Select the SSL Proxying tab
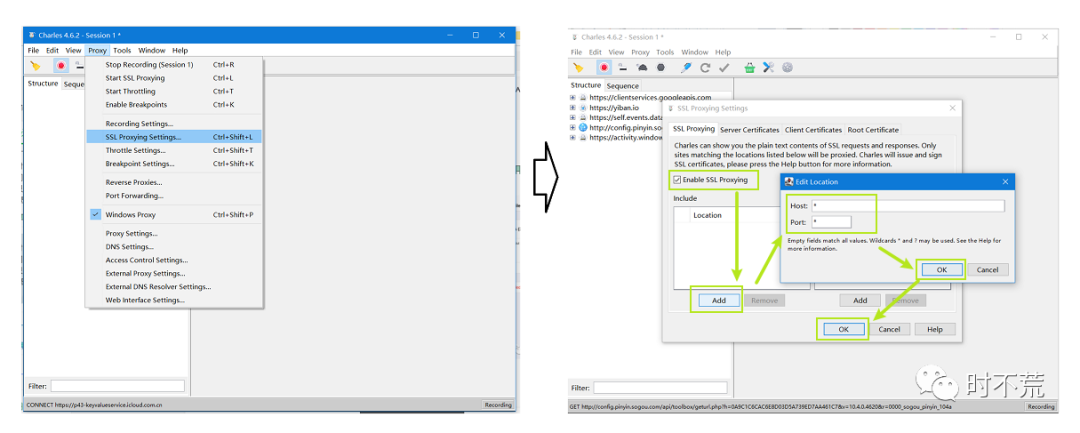 tap(694, 129)
